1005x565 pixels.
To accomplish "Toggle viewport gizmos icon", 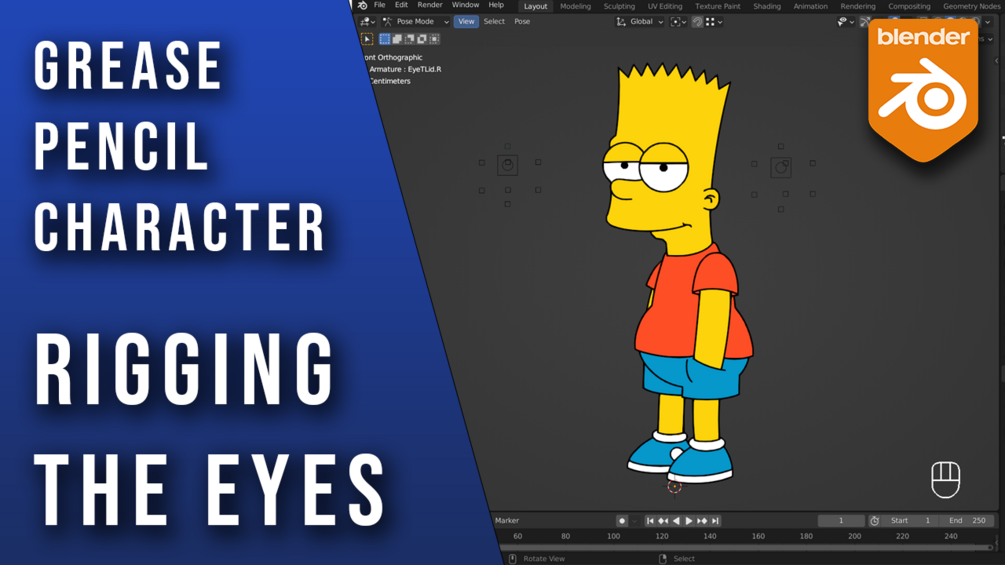I will 865,22.
